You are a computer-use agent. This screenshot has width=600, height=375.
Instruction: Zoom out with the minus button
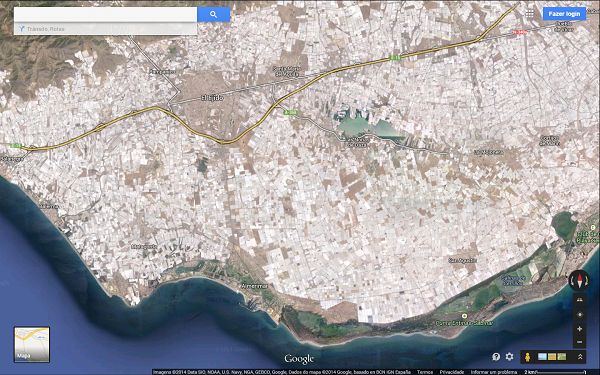click(x=580, y=342)
